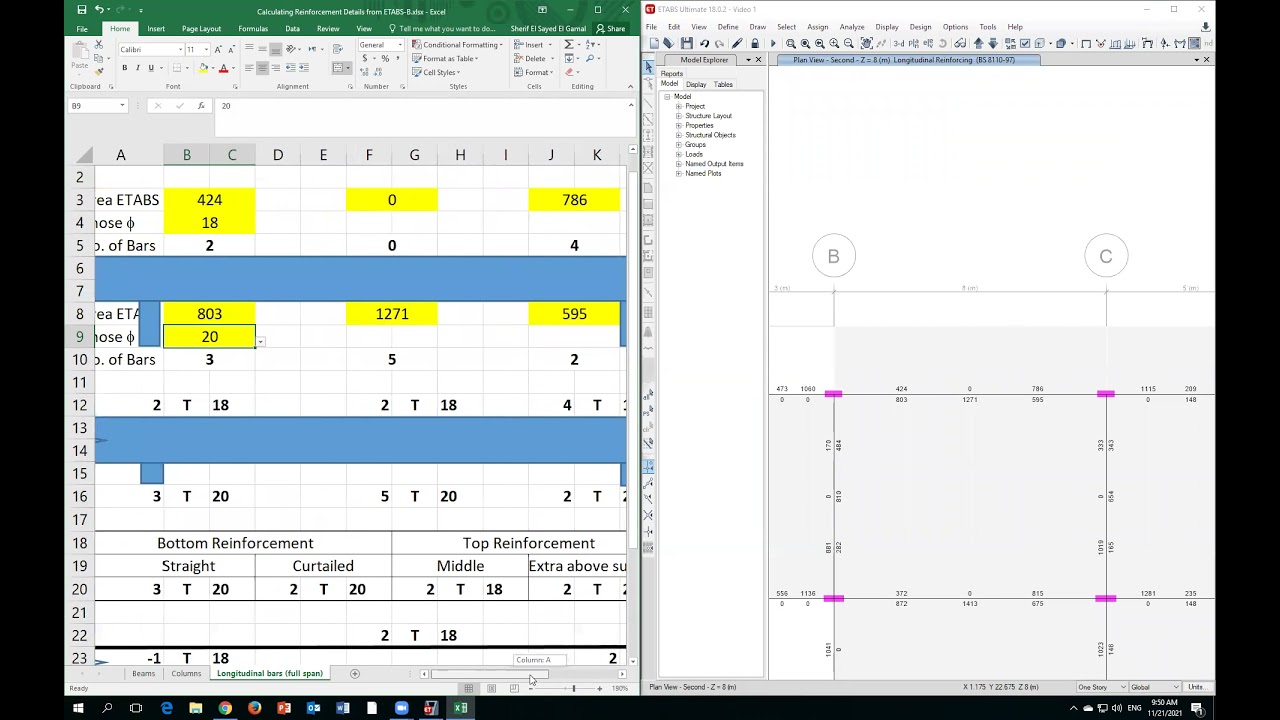Expand the Structure Layout tree node
This screenshot has height=720, width=1280.
point(679,116)
